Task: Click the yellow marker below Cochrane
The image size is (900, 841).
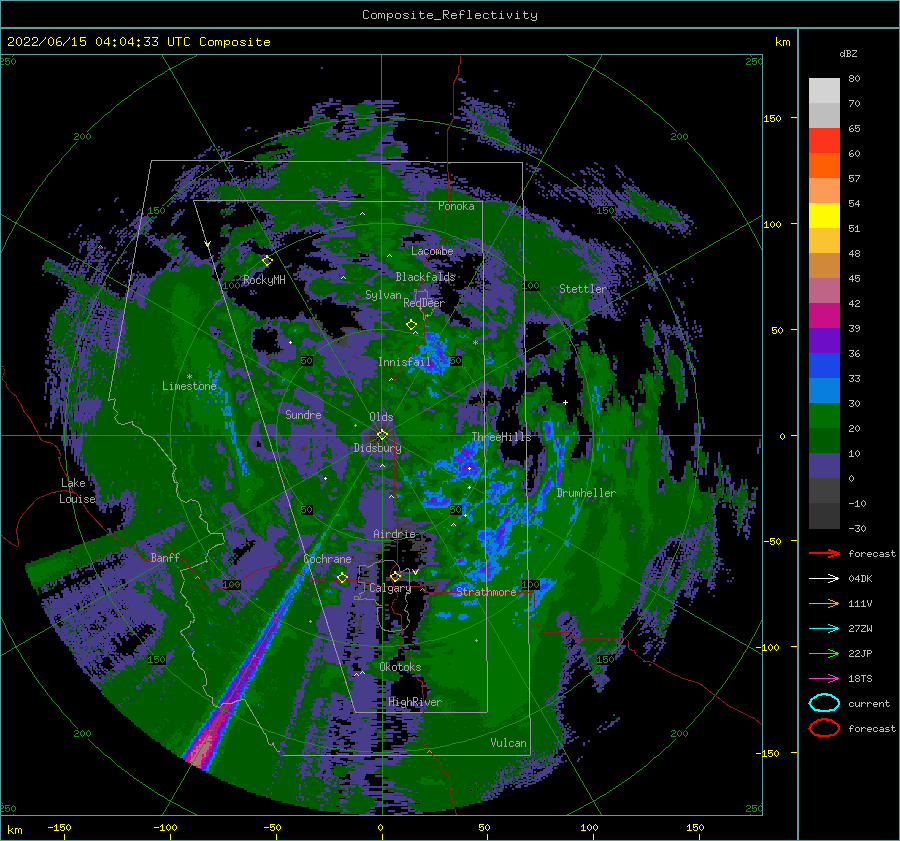Action: click(342, 578)
